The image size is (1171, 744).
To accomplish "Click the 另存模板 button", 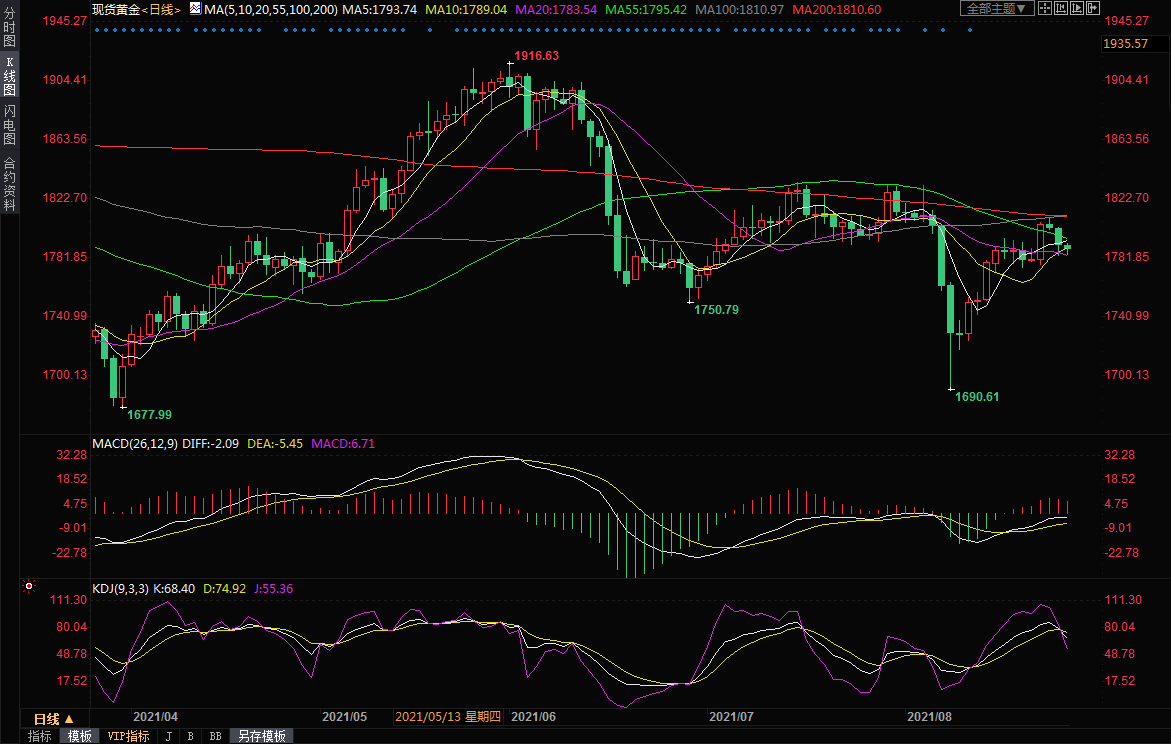I will [260, 736].
